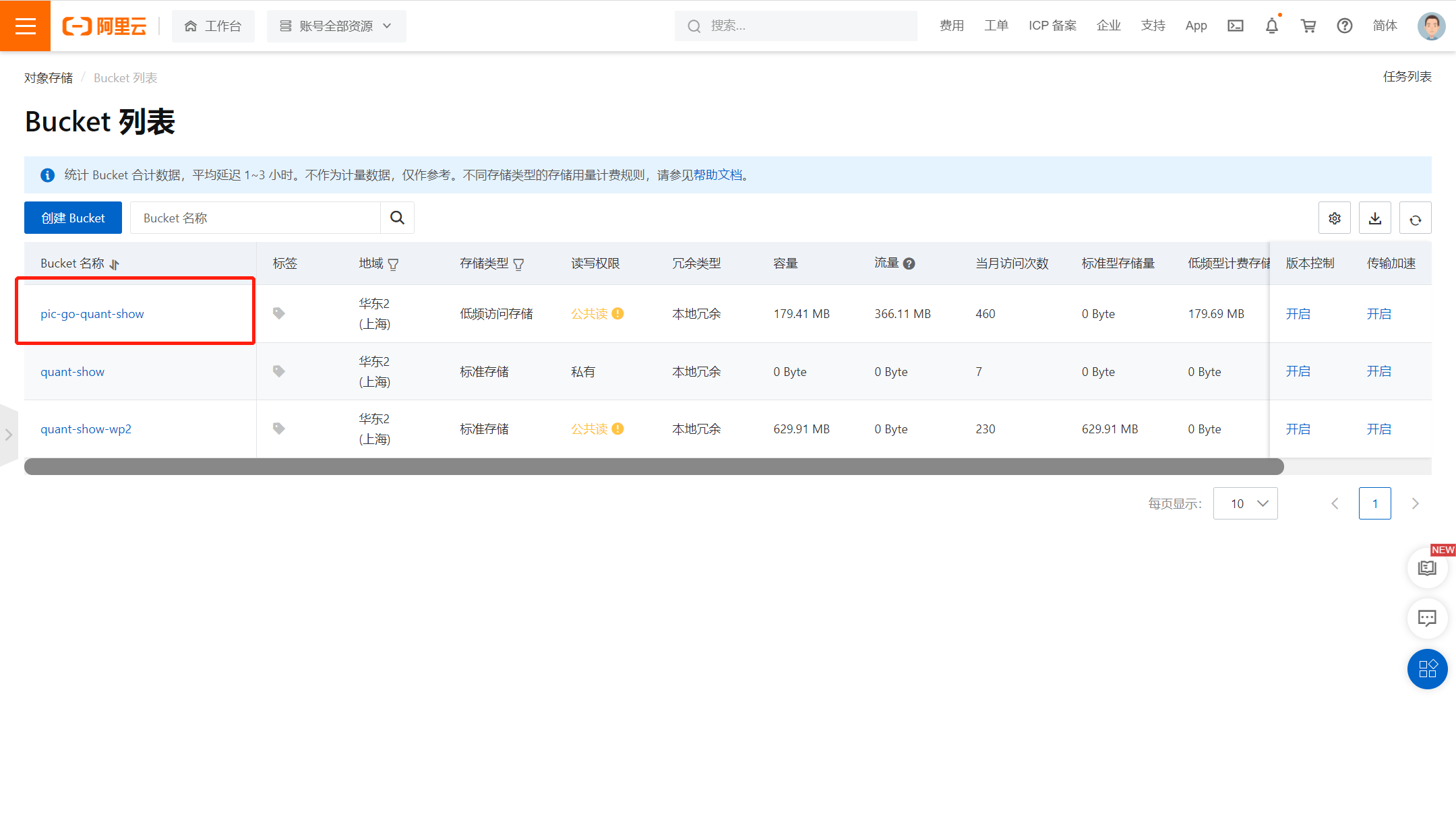Open the hamburger main menu
The height and width of the screenshot is (818, 1456).
(25, 26)
